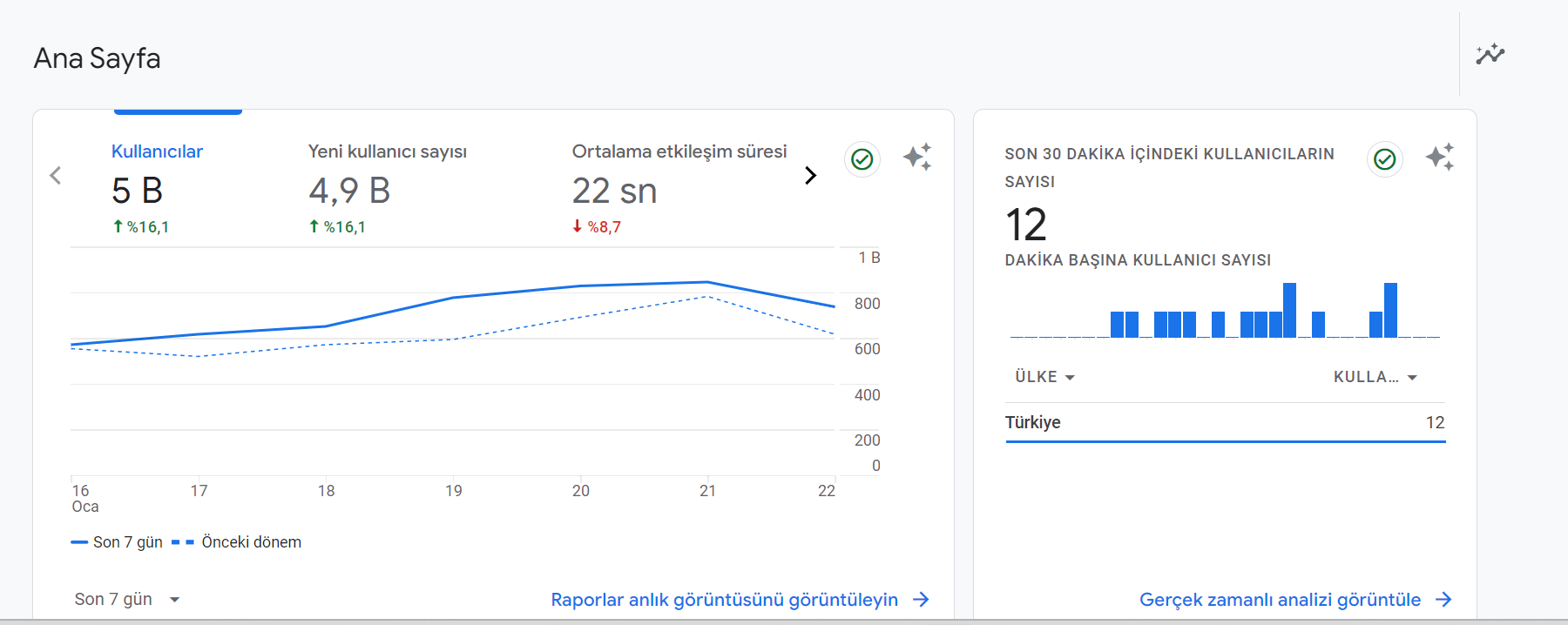
Task: Click the Ana Sayfa page title
Action: (98, 58)
